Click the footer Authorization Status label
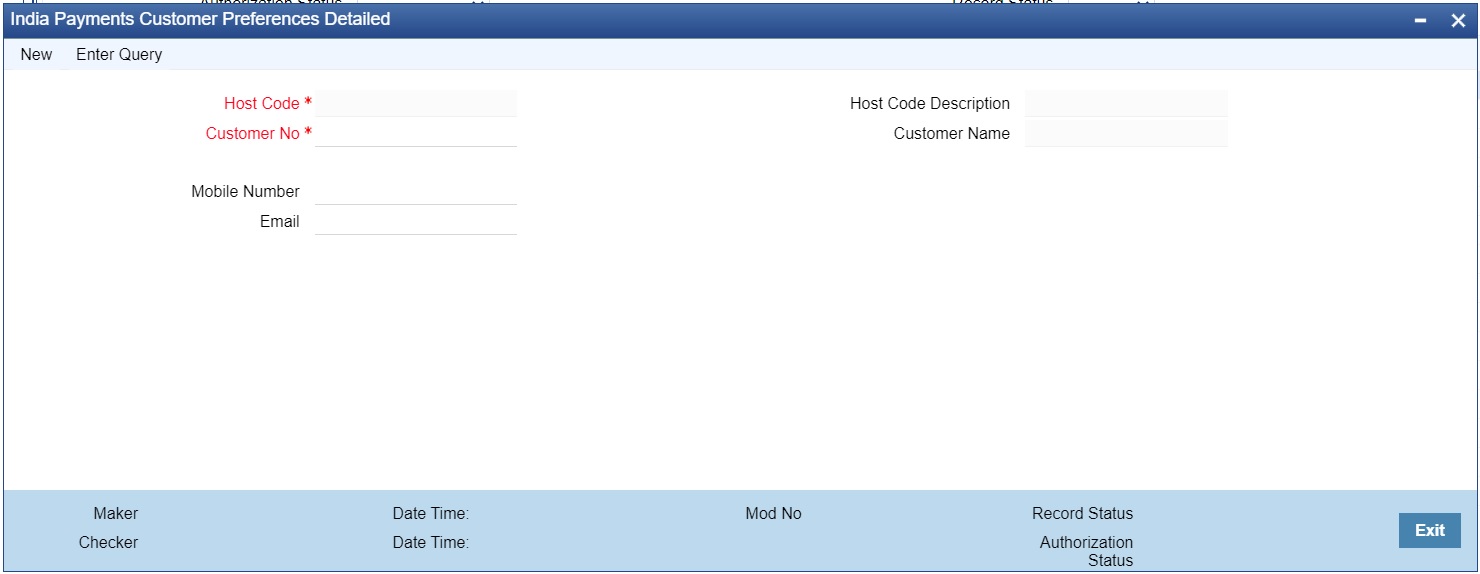Image resolution: width=1480 pixels, height=574 pixels. pyautogui.click(x=1087, y=551)
